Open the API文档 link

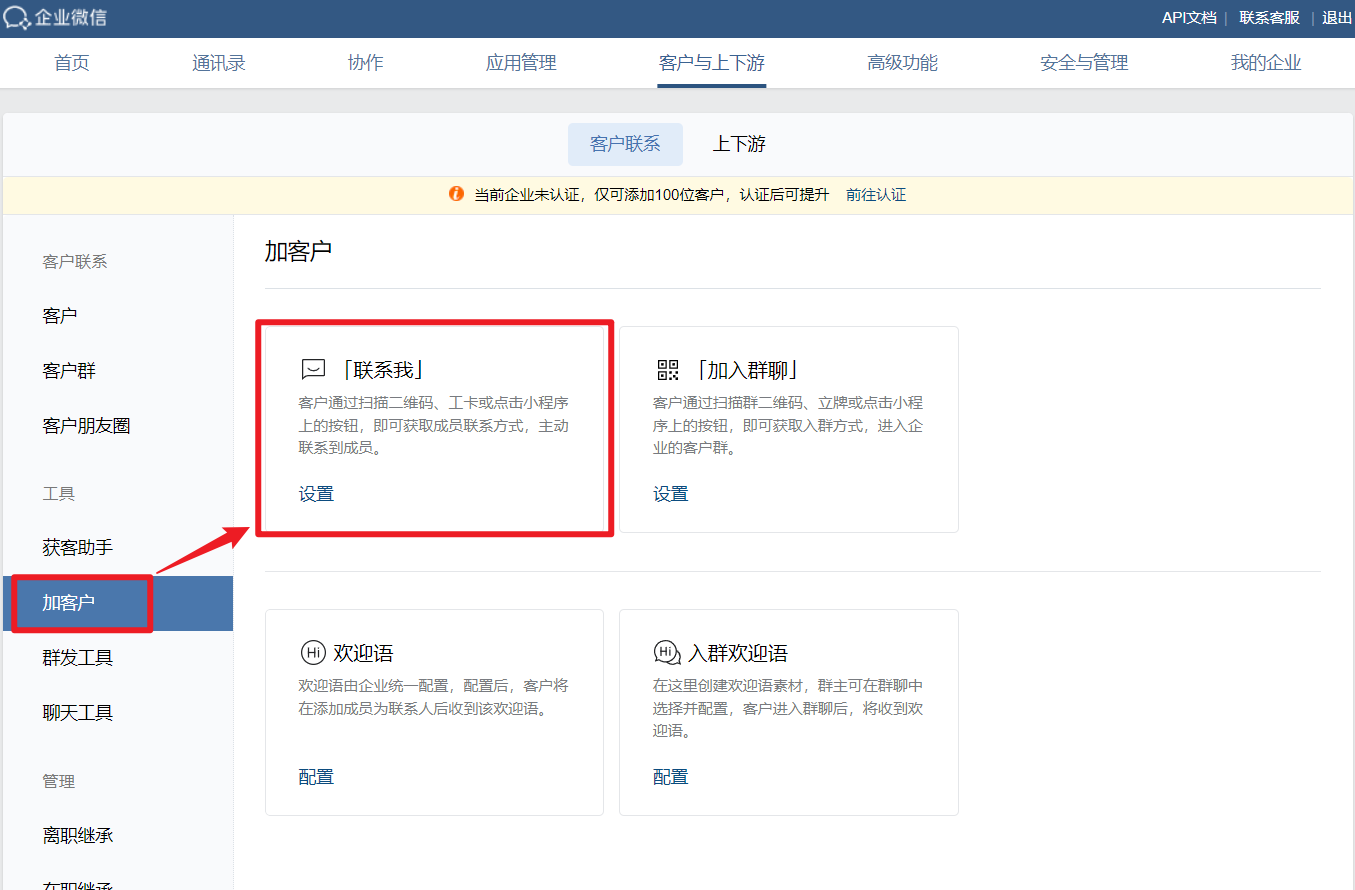[x=1189, y=18]
